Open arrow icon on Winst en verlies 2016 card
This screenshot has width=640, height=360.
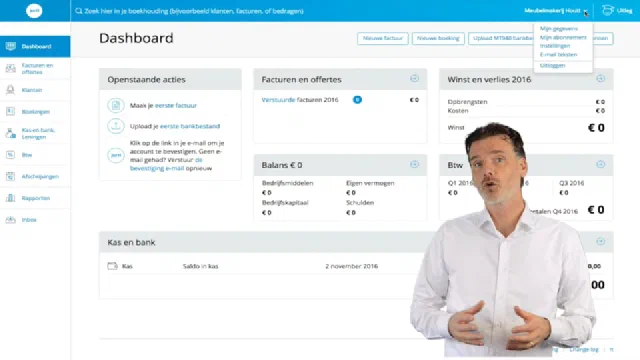pyautogui.click(x=600, y=78)
